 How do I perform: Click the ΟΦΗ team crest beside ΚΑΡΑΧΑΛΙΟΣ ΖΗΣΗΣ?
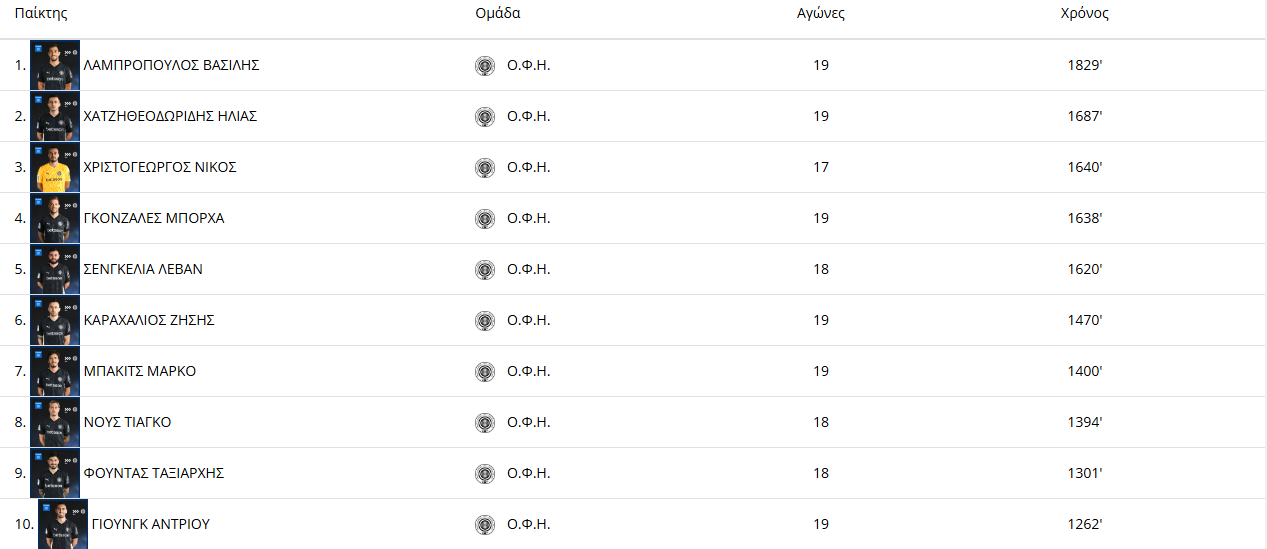click(x=485, y=321)
